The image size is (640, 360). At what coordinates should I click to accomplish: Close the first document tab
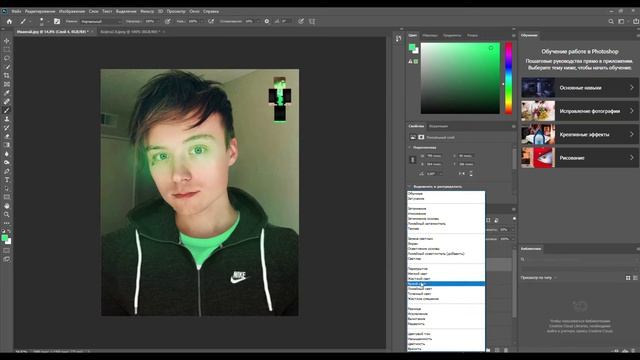click(x=92, y=31)
